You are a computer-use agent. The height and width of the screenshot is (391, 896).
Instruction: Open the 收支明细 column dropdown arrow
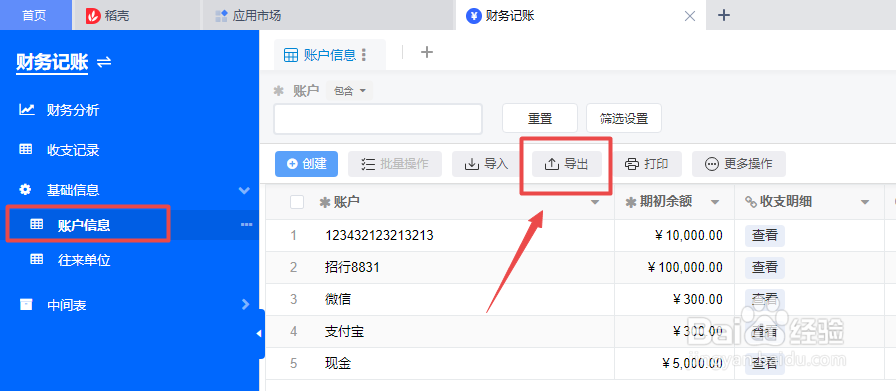pyautogui.click(x=865, y=202)
